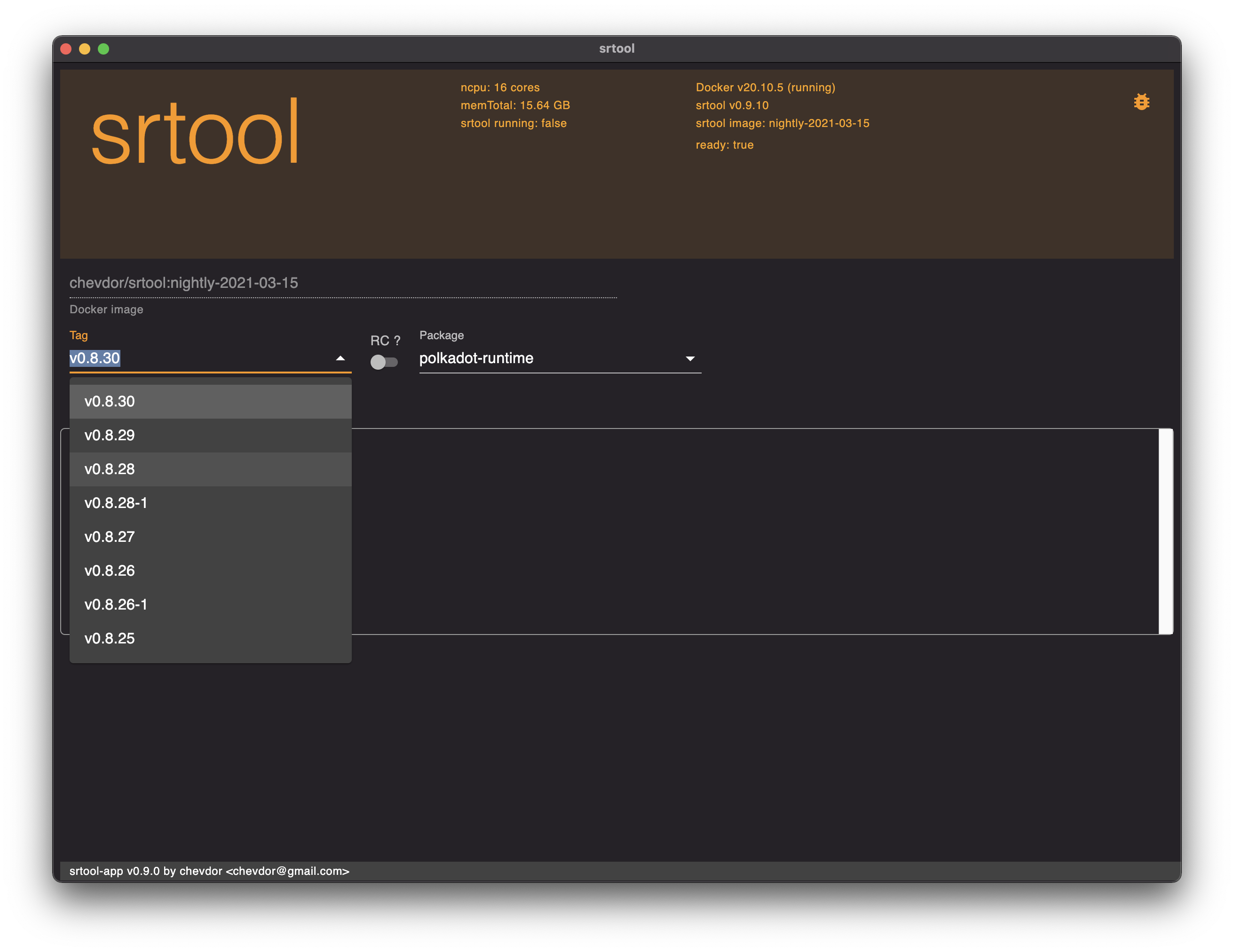Click the large srtool logo text
The width and height of the screenshot is (1234, 952).
(x=194, y=132)
